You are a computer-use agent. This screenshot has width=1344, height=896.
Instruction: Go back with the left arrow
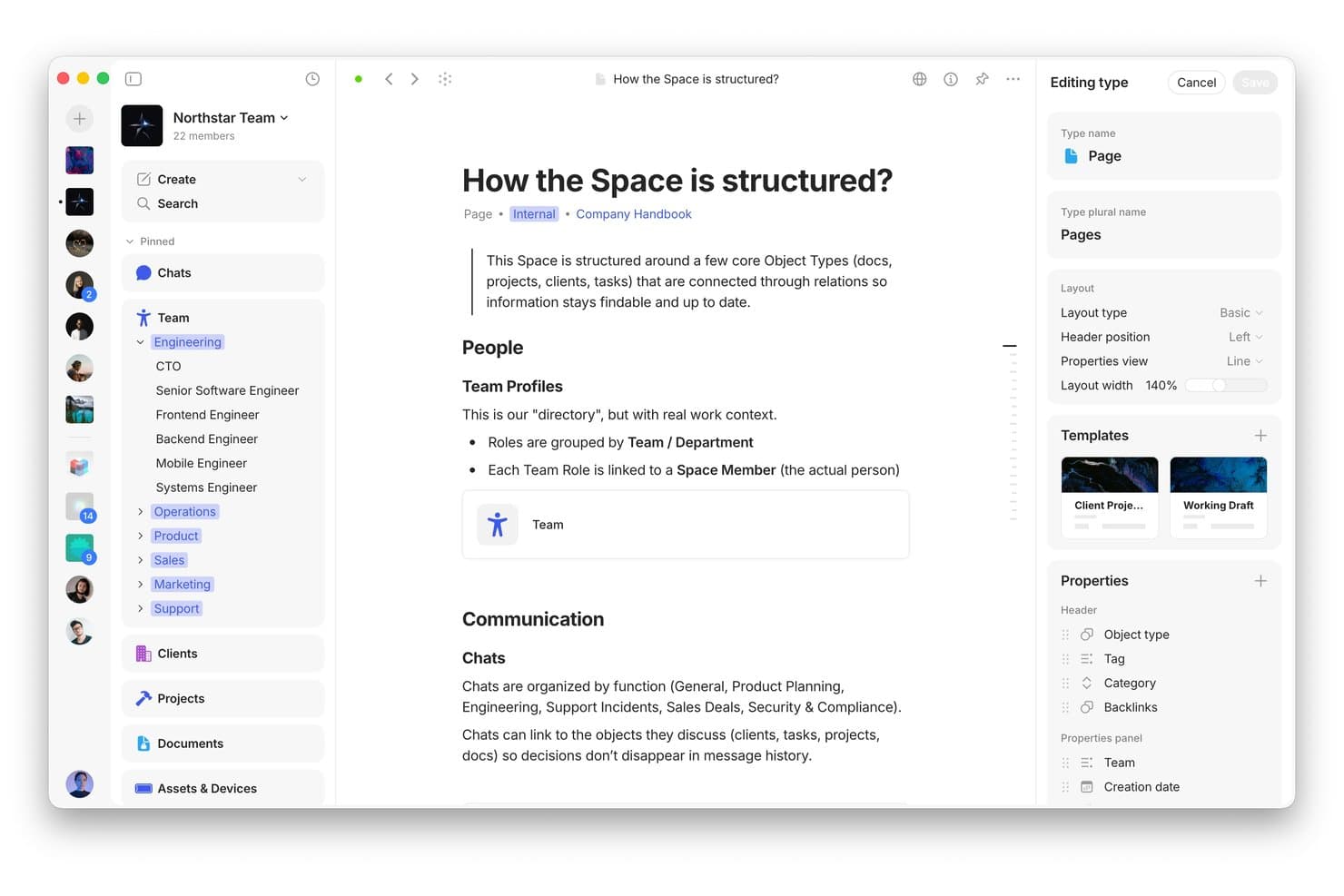coord(389,79)
